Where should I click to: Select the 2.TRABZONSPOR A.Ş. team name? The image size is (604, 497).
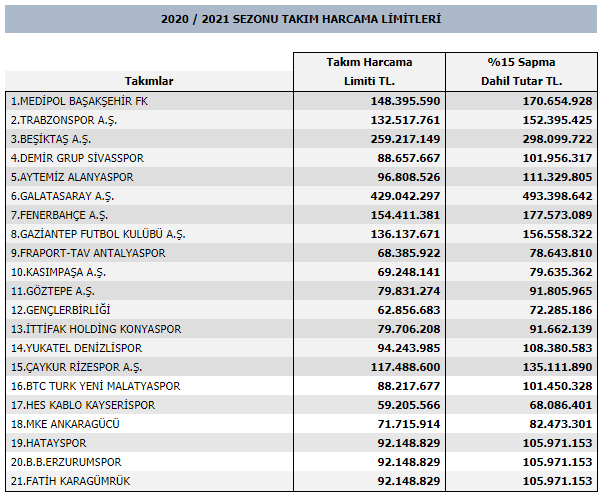(64, 120)
